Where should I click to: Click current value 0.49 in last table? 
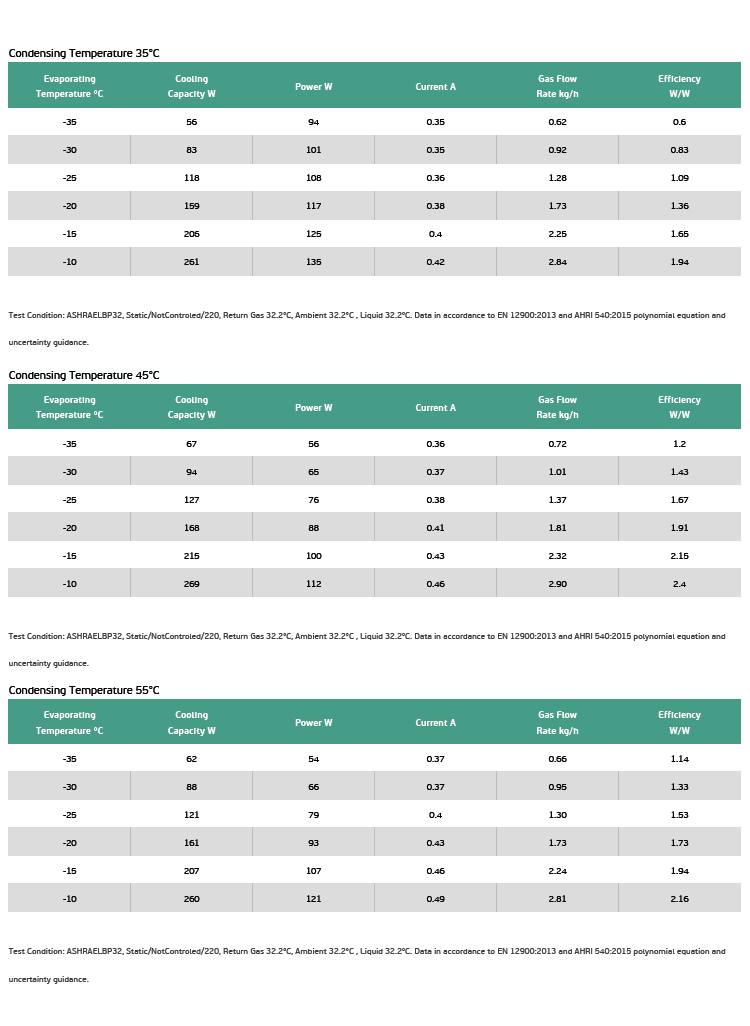pos(435,899)
